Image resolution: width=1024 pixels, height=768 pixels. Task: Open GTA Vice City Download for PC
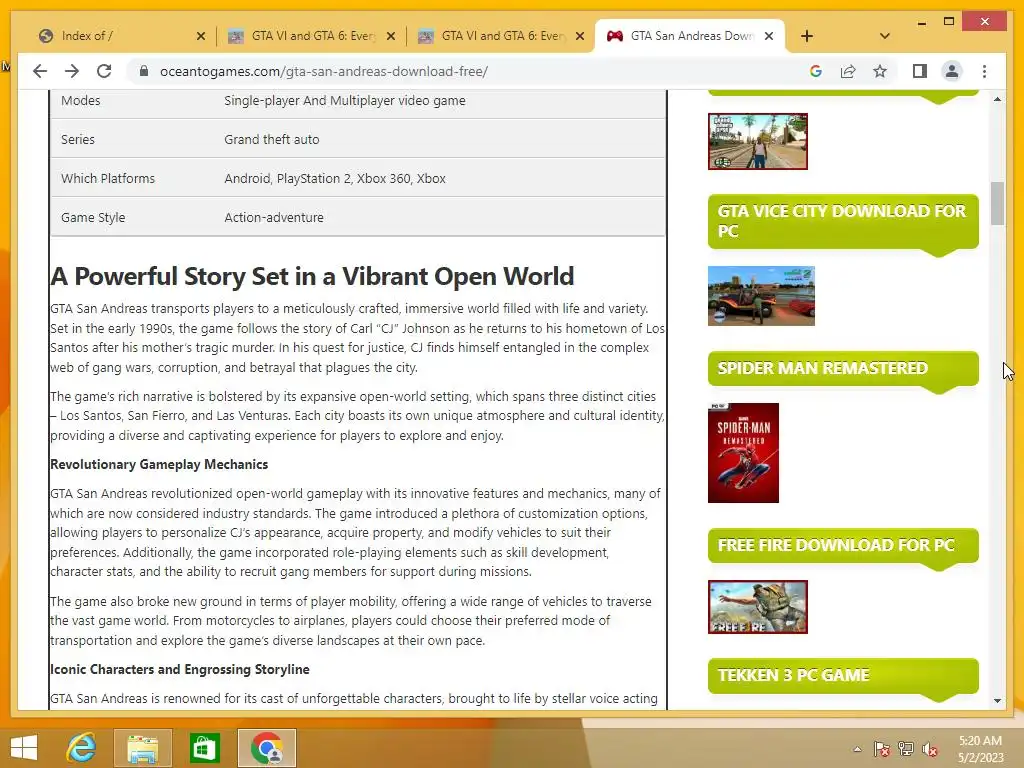coord(842,221)
